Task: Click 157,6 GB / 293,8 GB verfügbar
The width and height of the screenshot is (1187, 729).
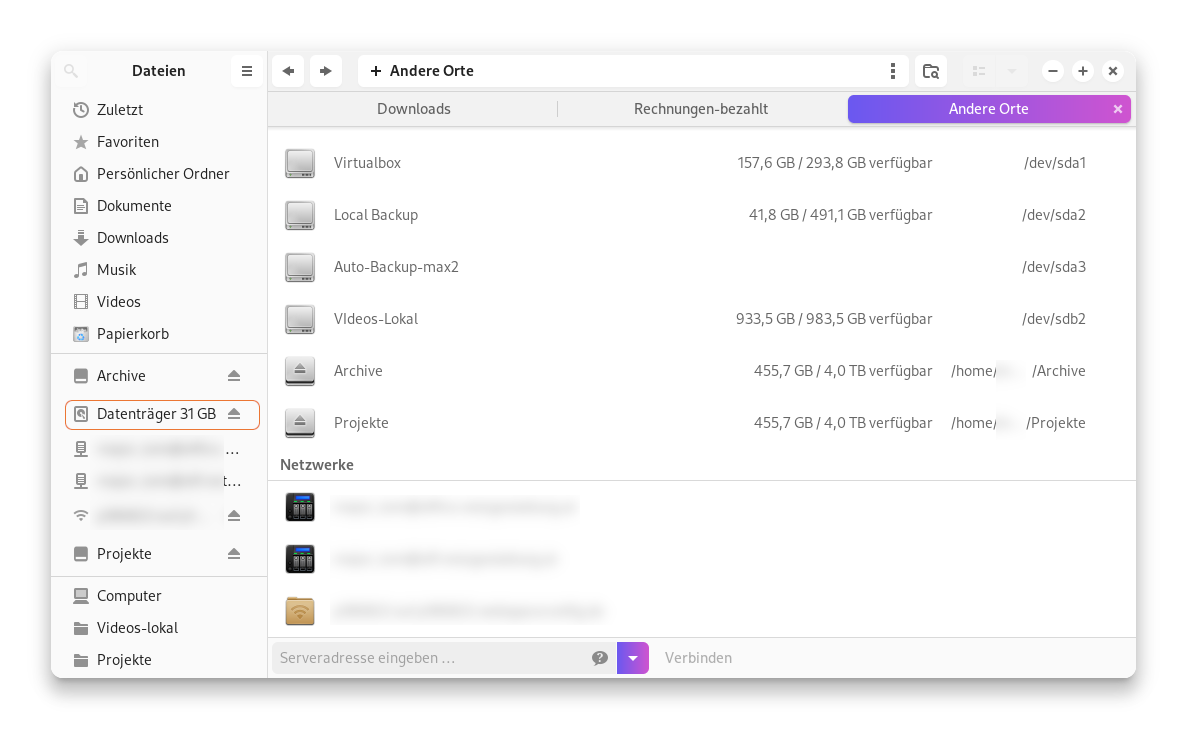Action: (834, 163)
